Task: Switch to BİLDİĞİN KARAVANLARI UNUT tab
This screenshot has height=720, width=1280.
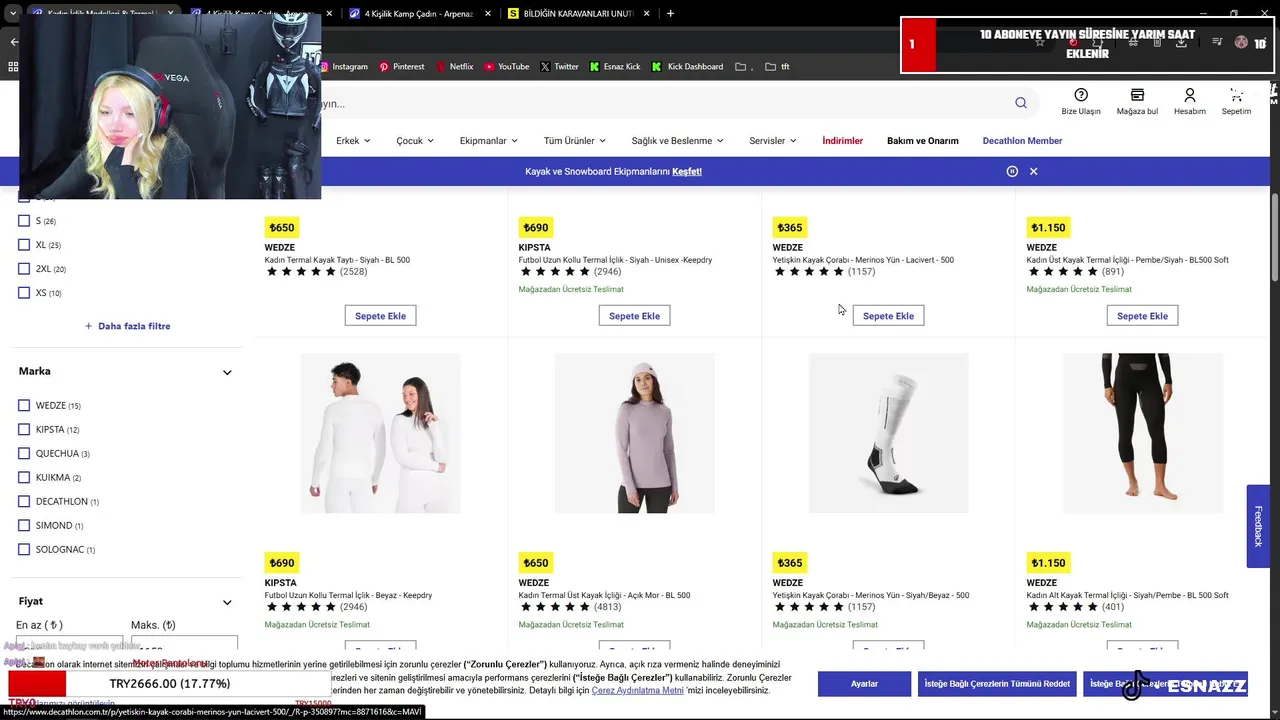Action: tap(578, 14)
